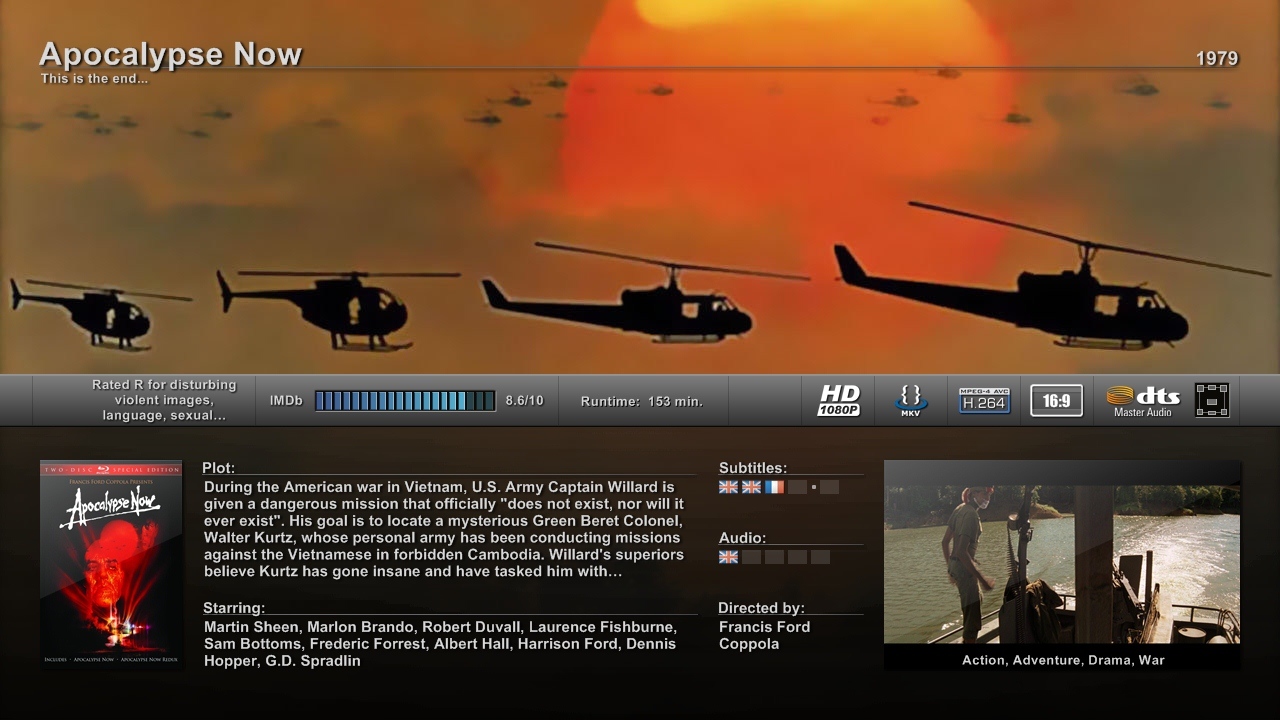Click the Action, Adventure, Drama, War genres

[x=1063, y=660]
